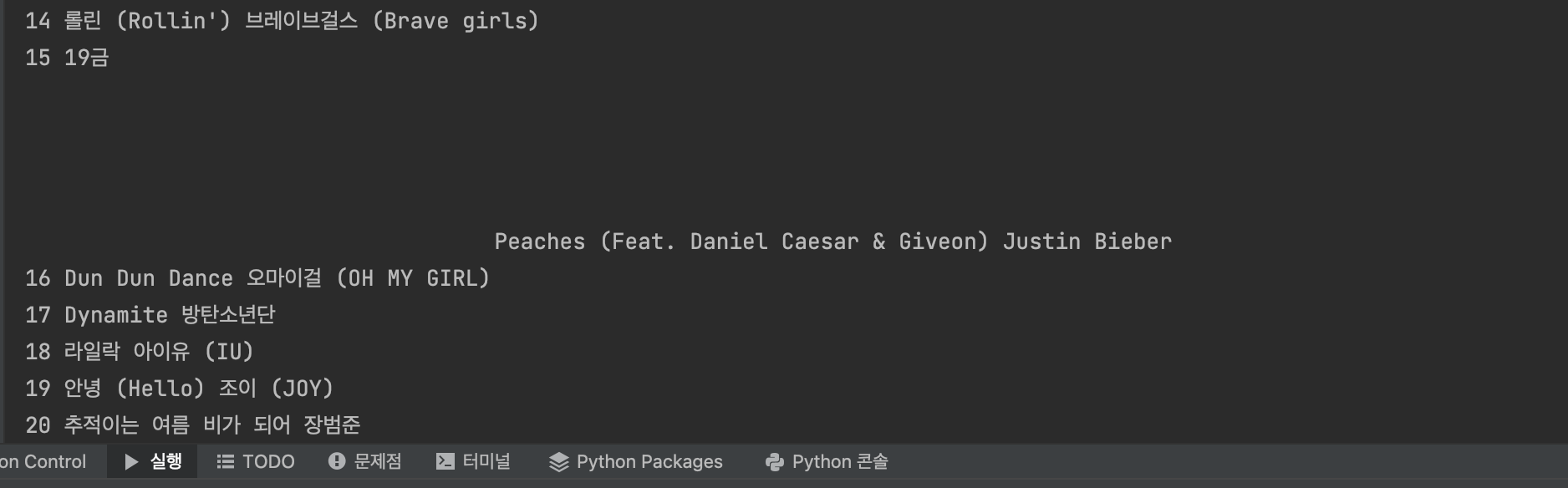Click the TODO list icon
Image resolution: width=1568 pixels, height=488 pixels.
pyautogui.click(x=225, y=461)
